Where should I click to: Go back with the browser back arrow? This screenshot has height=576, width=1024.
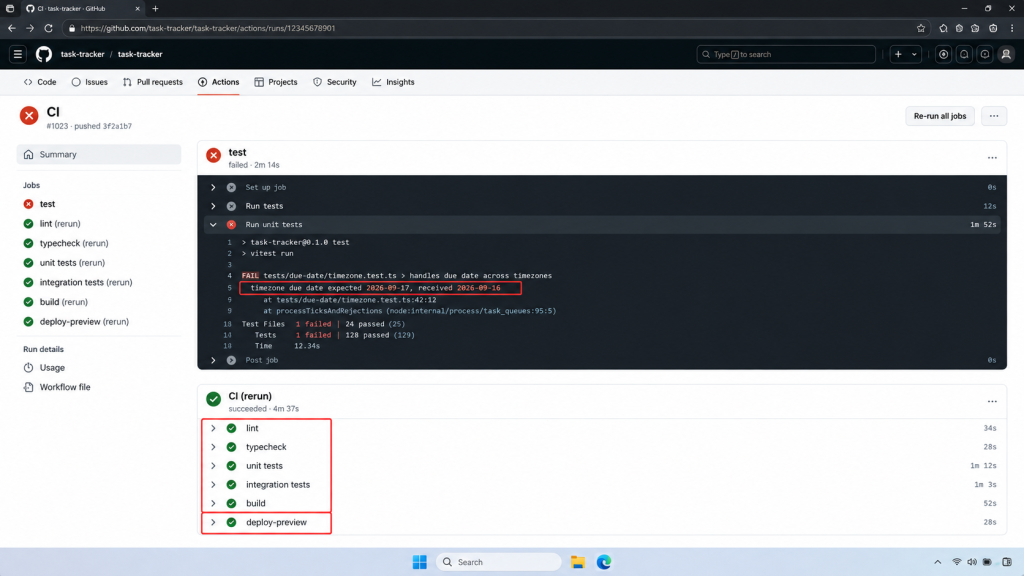(x=12, y=28)
